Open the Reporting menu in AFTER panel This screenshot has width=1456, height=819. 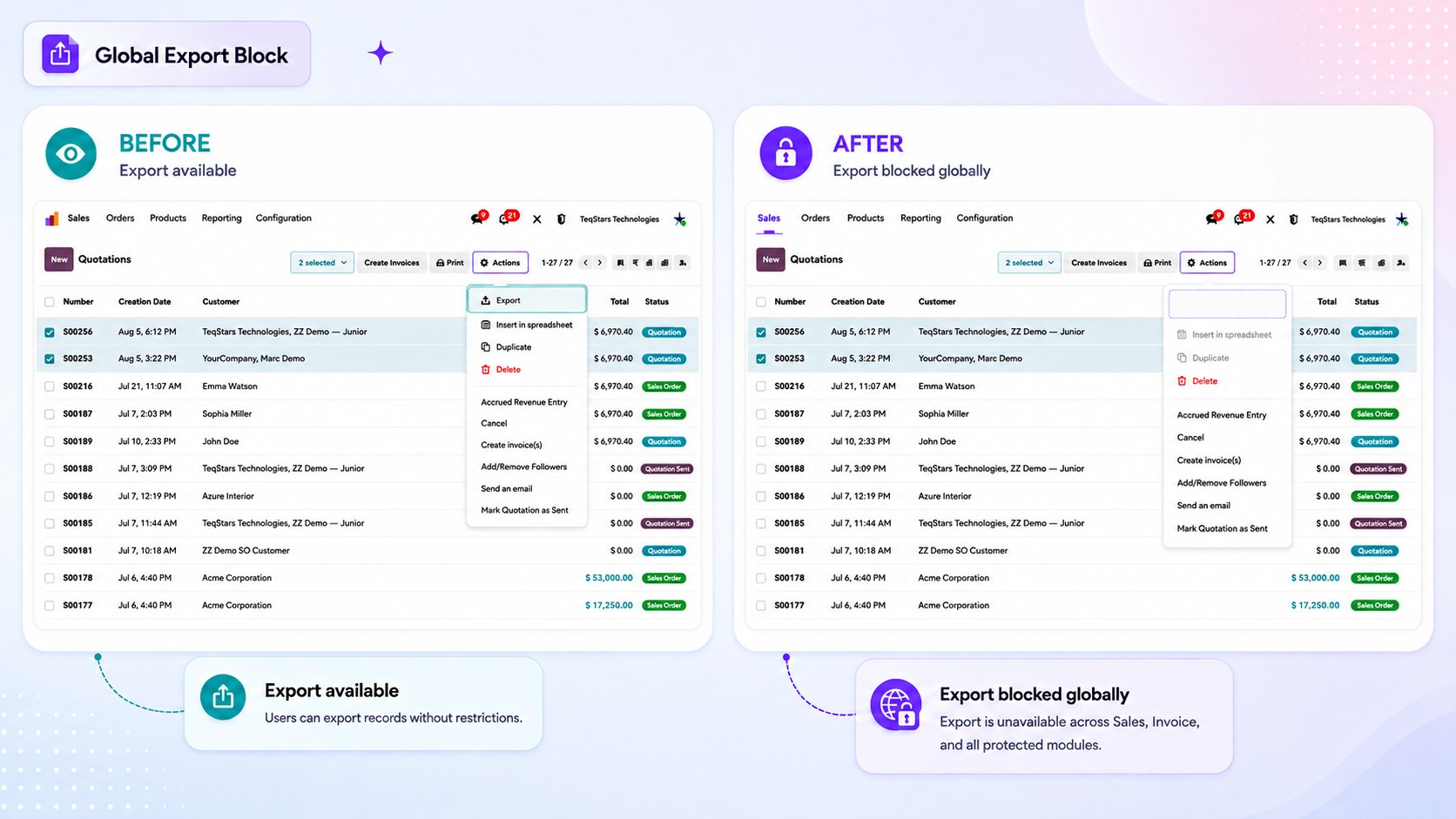pyautogui.click(x=920, y=218)
